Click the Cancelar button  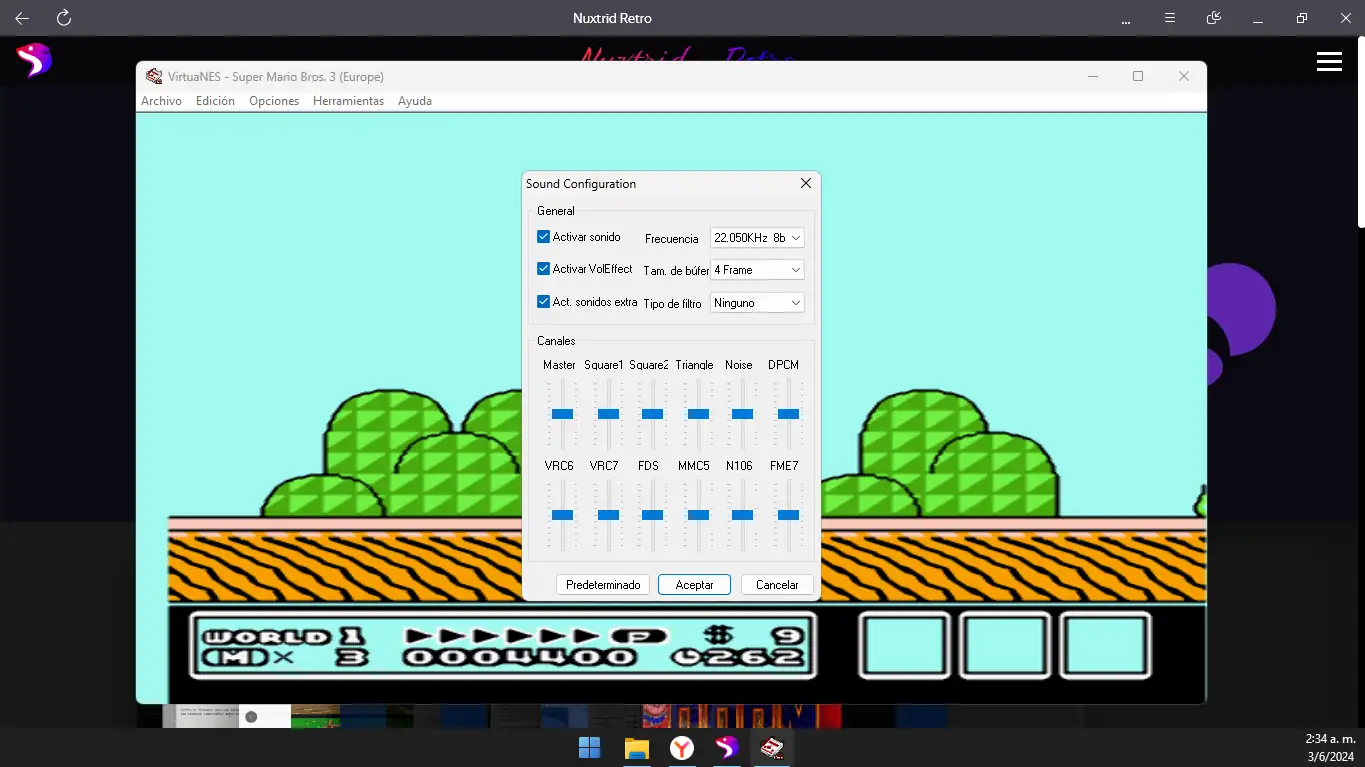click(777, 585)
